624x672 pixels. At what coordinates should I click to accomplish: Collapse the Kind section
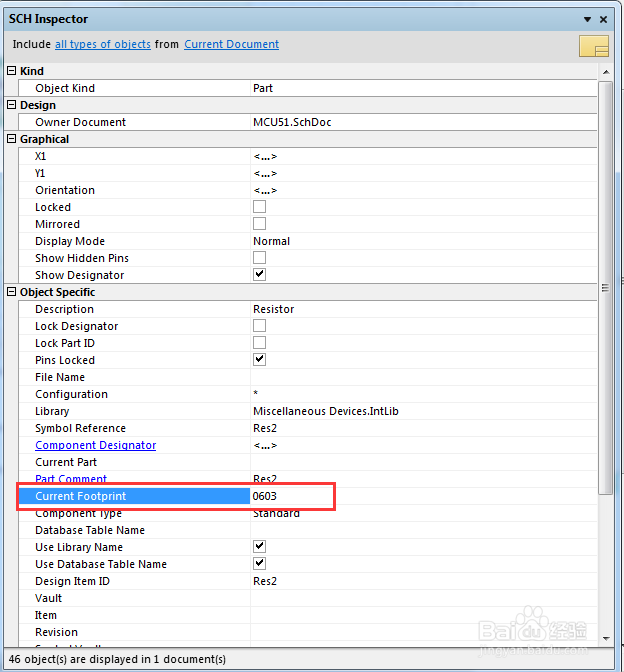click(12, 71)
